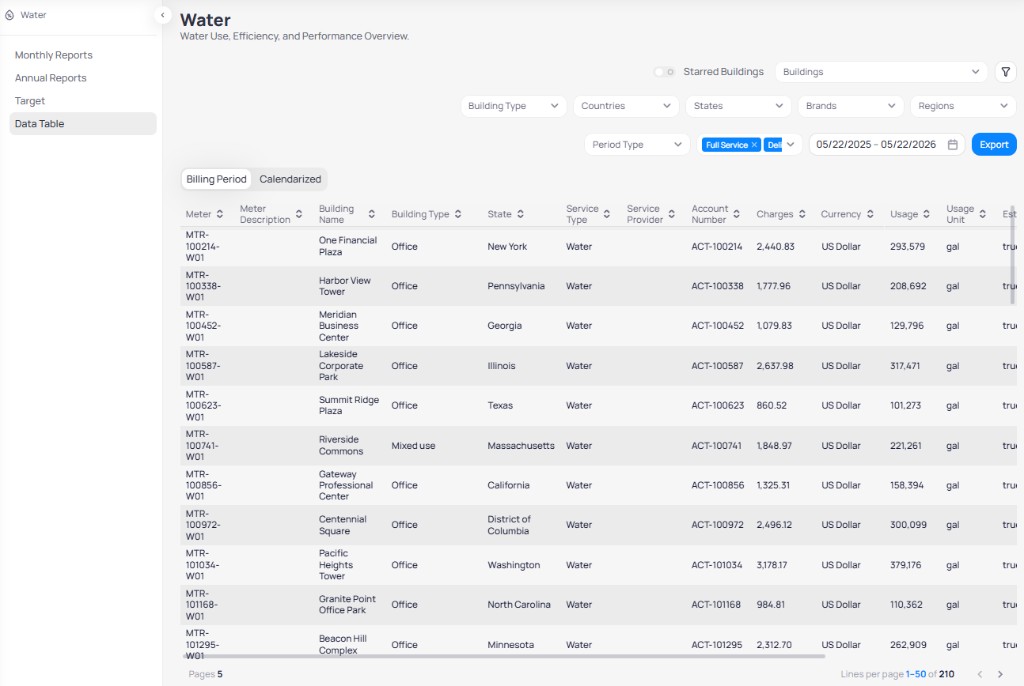
Task: Click usage value 110,362
Action: (906, 605)
